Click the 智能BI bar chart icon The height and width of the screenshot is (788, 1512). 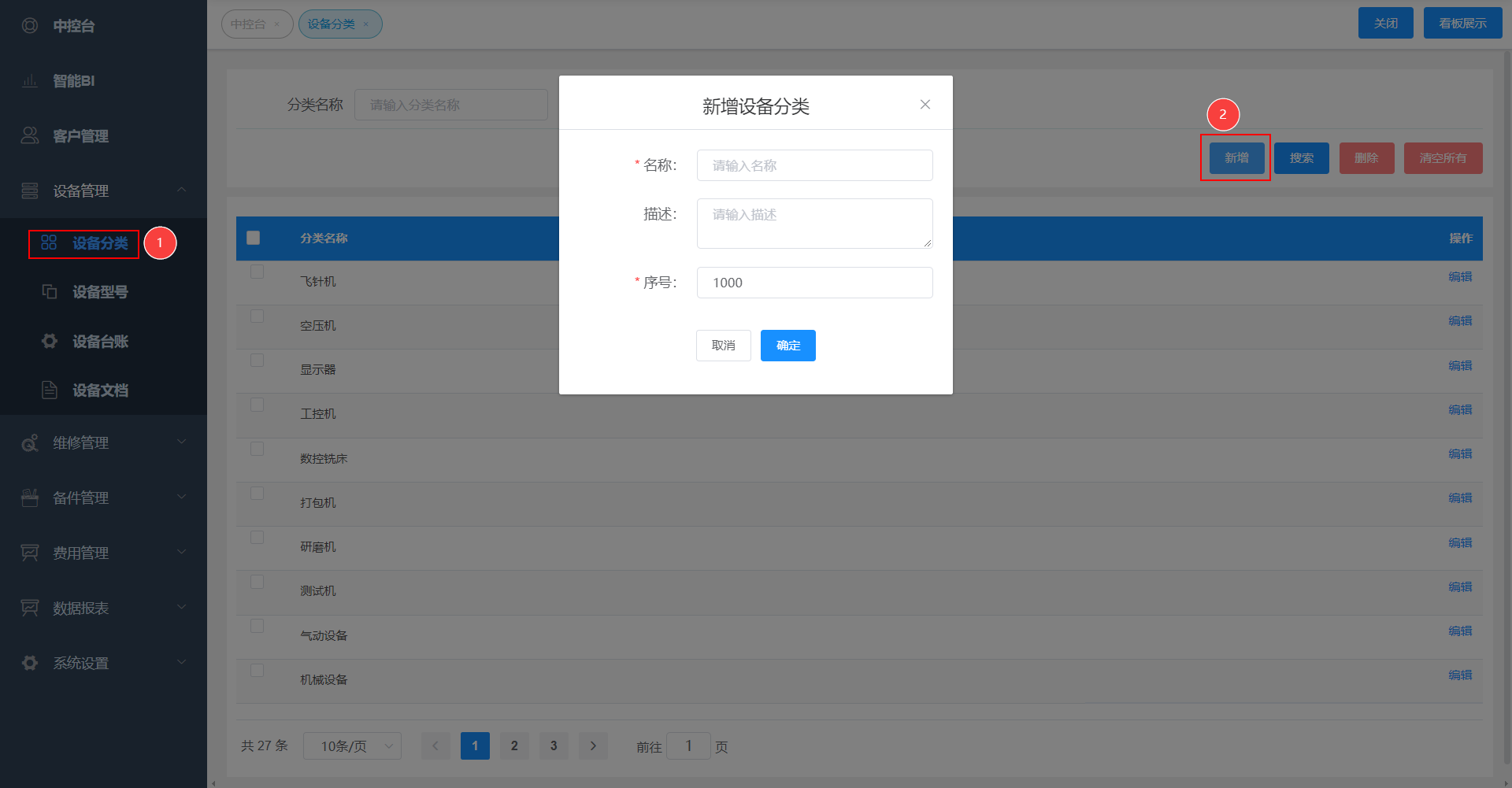pyautogui.click(x=30, y=81)
